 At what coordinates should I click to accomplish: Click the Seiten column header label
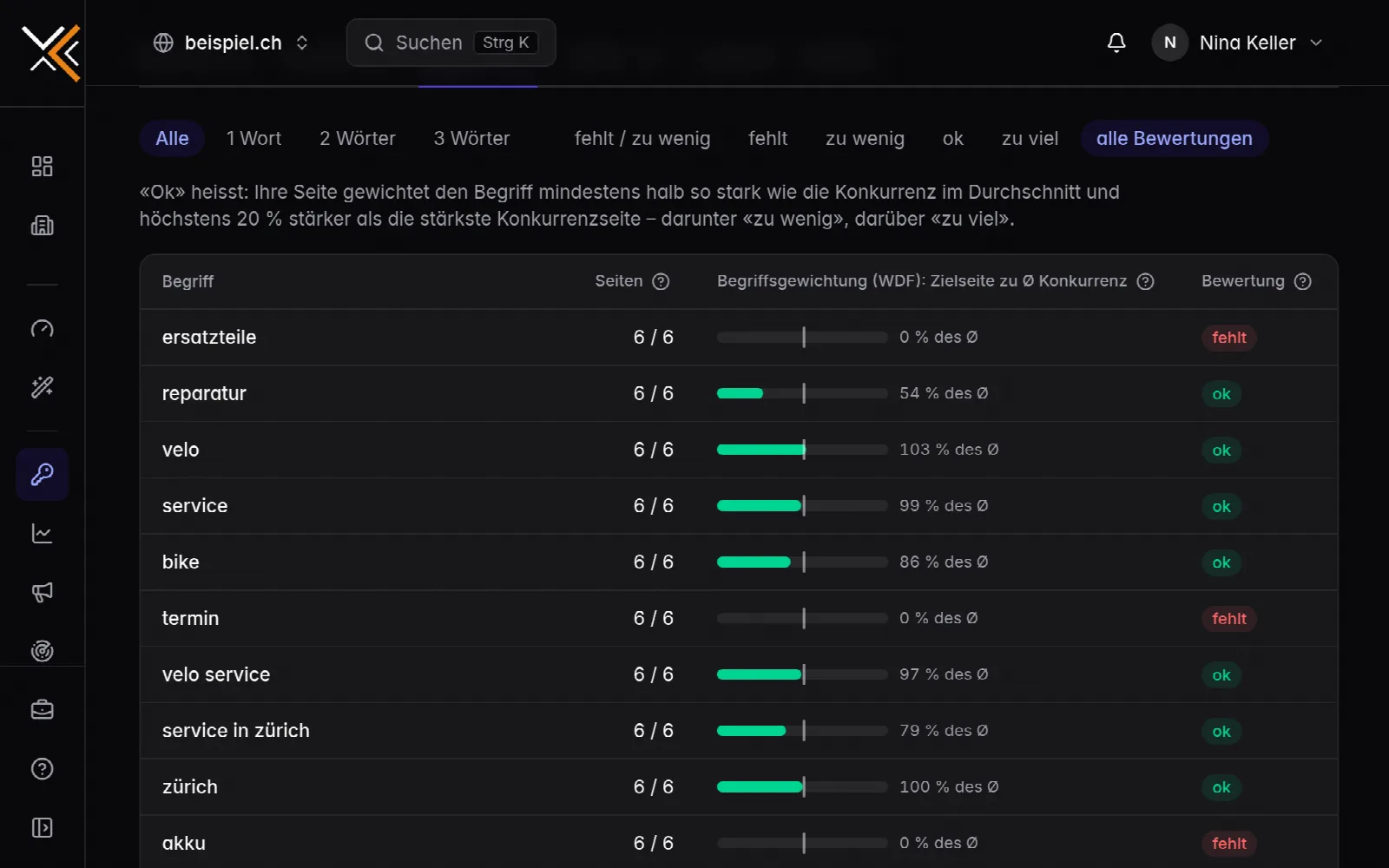pyautogui.click(x=619, y=281)
